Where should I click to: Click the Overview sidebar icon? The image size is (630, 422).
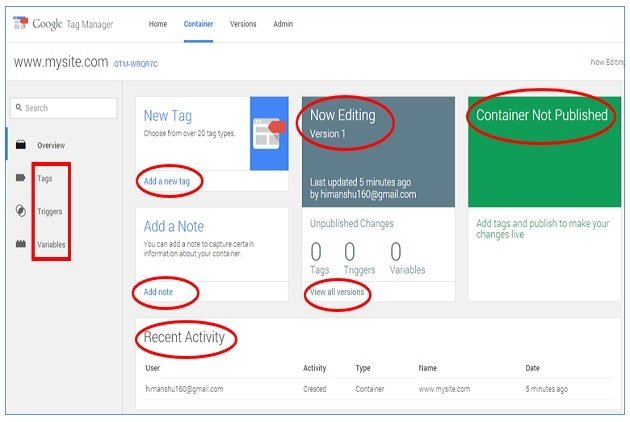click(20, 145)
